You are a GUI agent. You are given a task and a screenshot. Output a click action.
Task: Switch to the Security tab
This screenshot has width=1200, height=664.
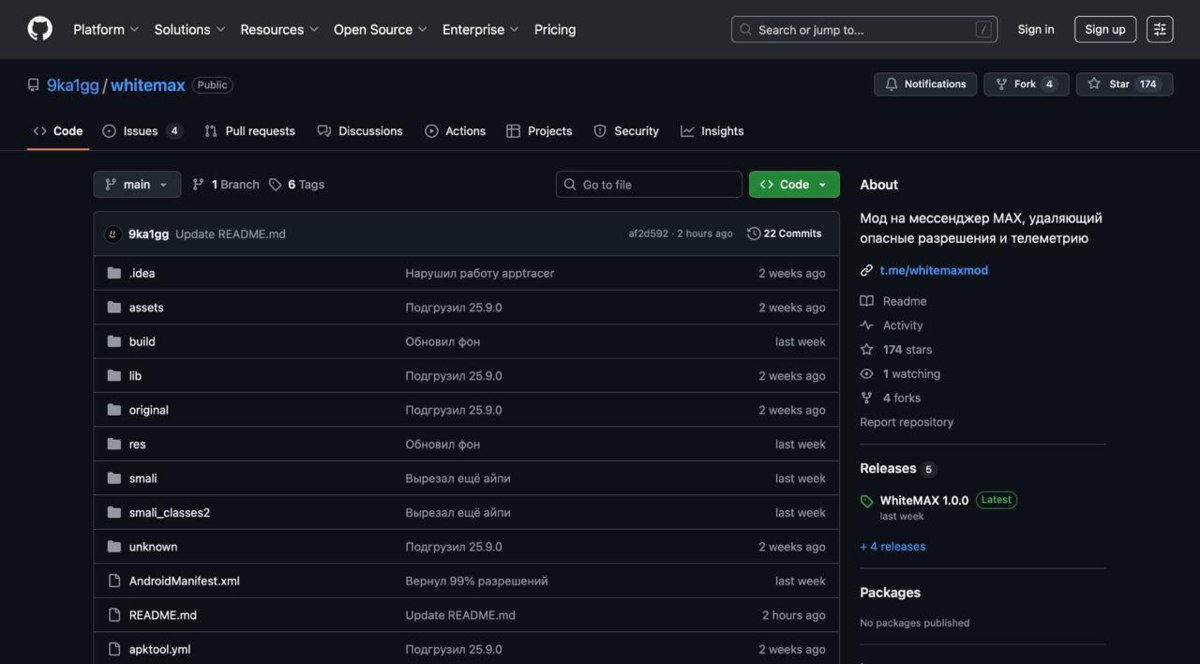click(626, 131)
